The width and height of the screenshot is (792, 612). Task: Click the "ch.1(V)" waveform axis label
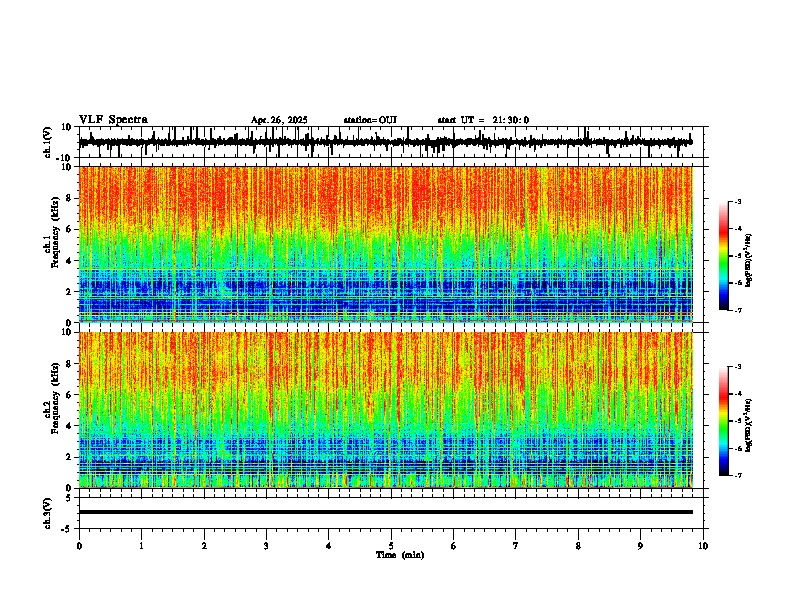coord(47,142)
